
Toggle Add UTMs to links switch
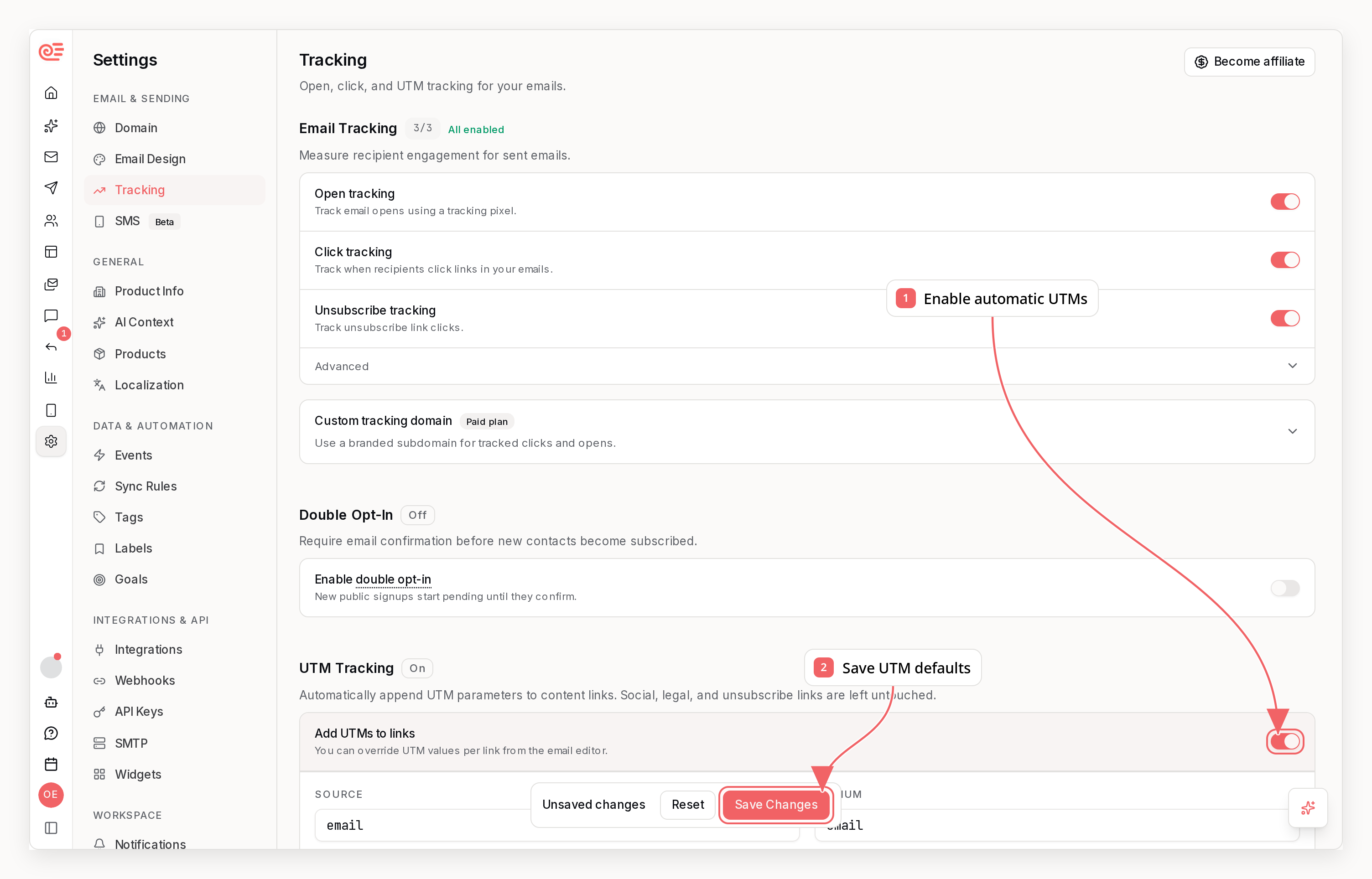(x=1284, y=741)
